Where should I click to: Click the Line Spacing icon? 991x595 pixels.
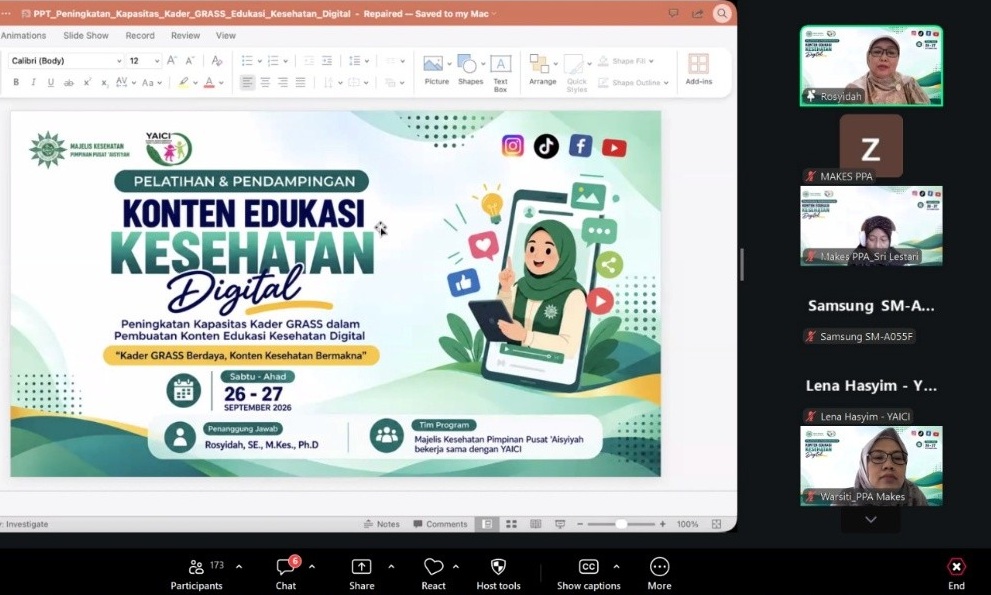coord(355,61)
